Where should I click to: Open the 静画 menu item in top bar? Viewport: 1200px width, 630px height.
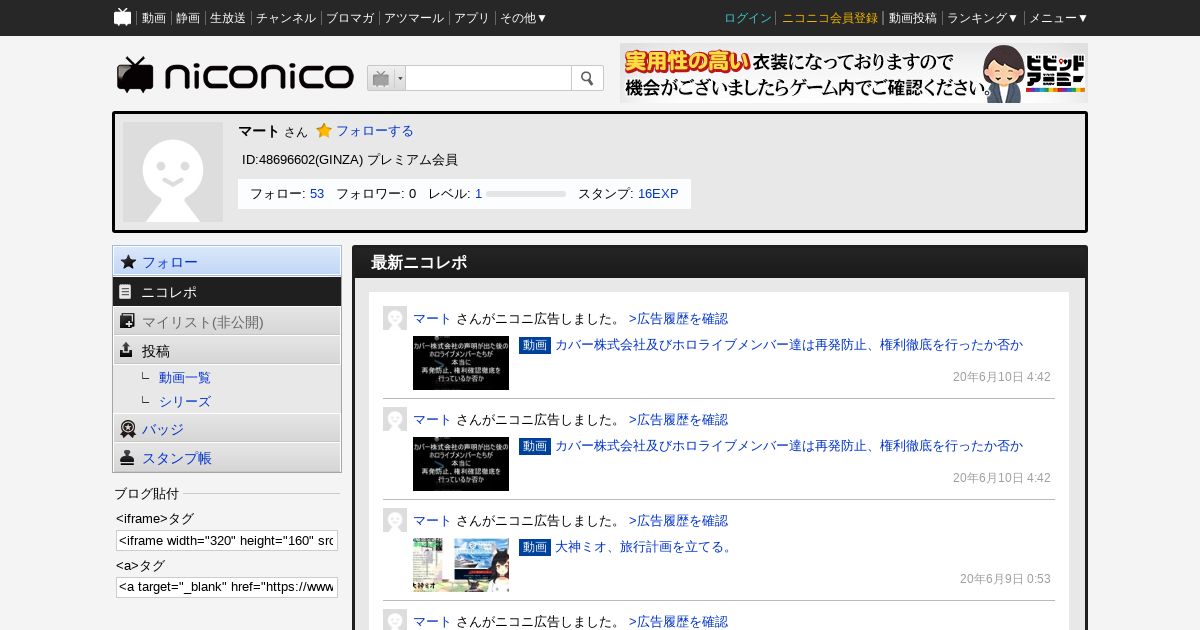pos(188,18)
